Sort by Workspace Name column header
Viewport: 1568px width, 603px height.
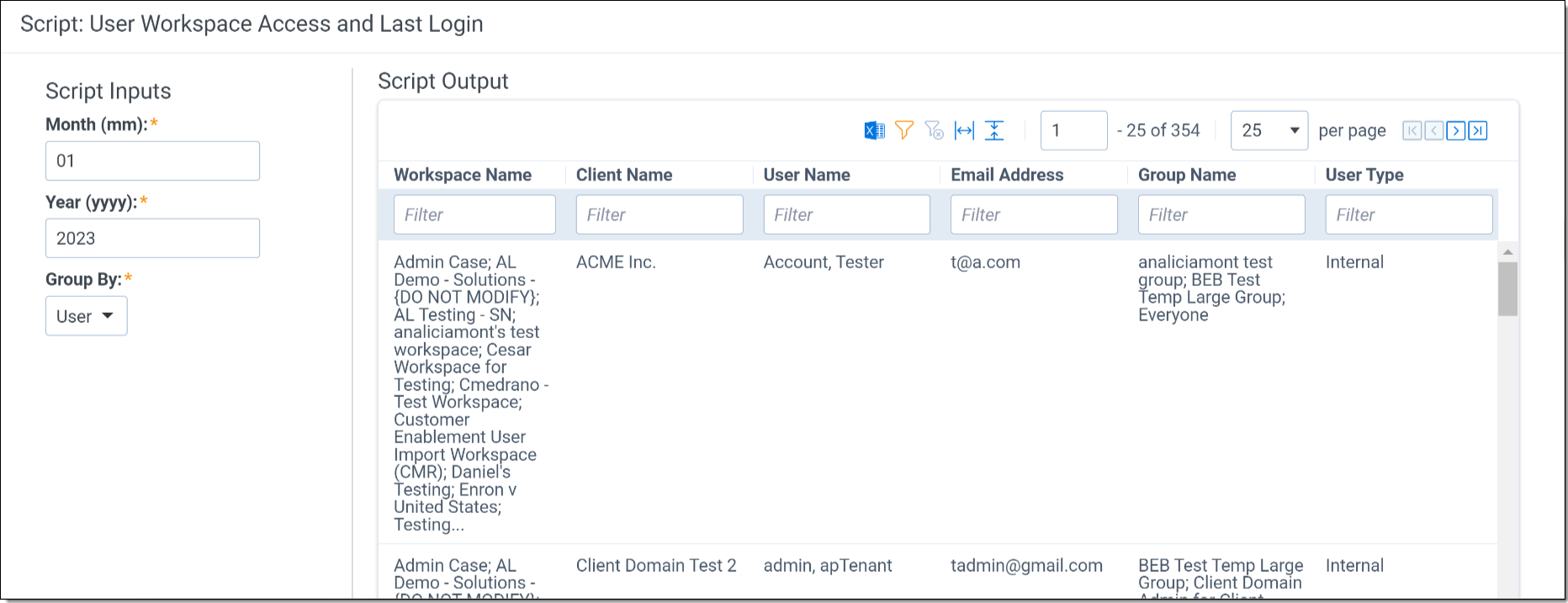[463, 175]
